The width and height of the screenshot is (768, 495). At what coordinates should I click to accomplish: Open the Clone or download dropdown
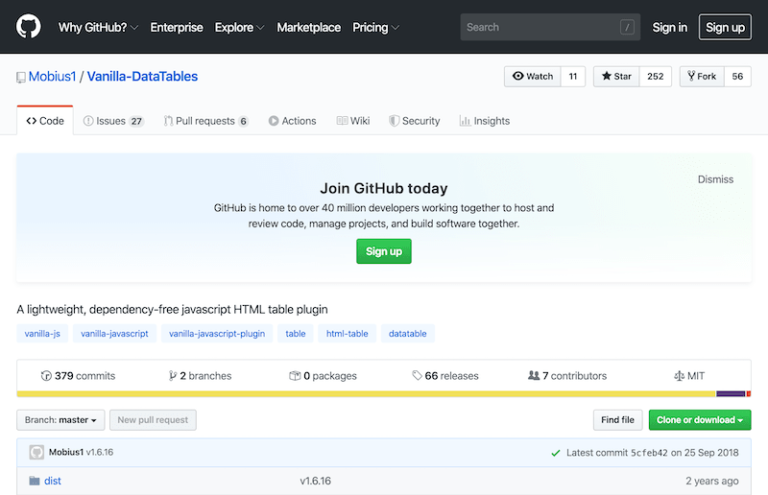point(699,420)
